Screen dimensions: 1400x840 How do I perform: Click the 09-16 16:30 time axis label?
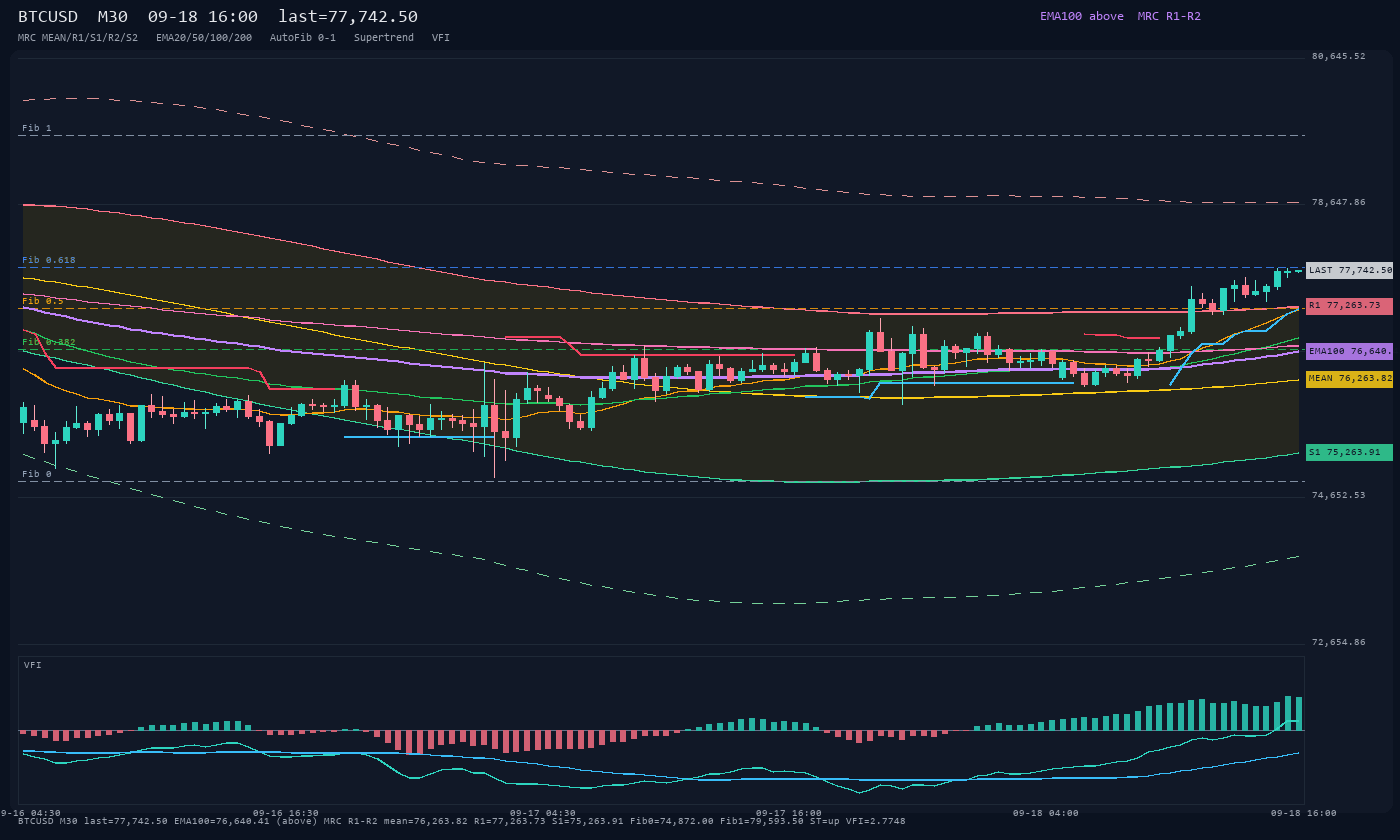point(286,813)
